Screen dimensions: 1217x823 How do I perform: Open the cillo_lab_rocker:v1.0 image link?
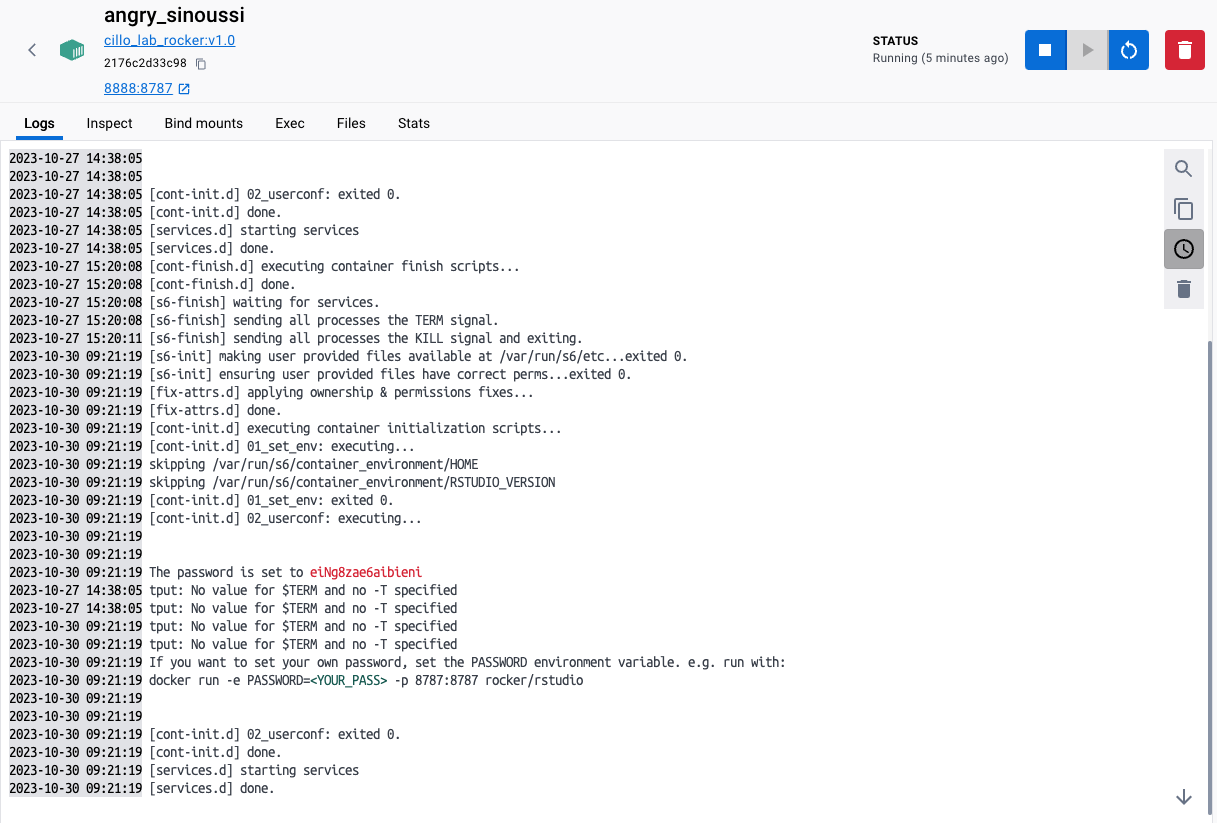tap(170, 41)
